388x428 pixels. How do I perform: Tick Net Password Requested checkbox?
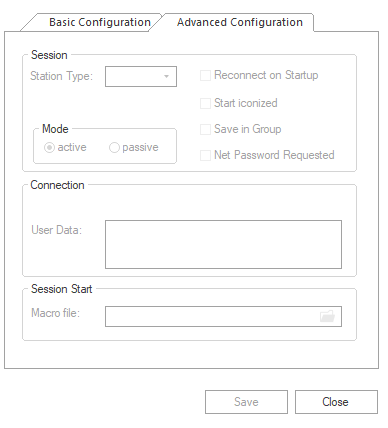click(205, 155)
